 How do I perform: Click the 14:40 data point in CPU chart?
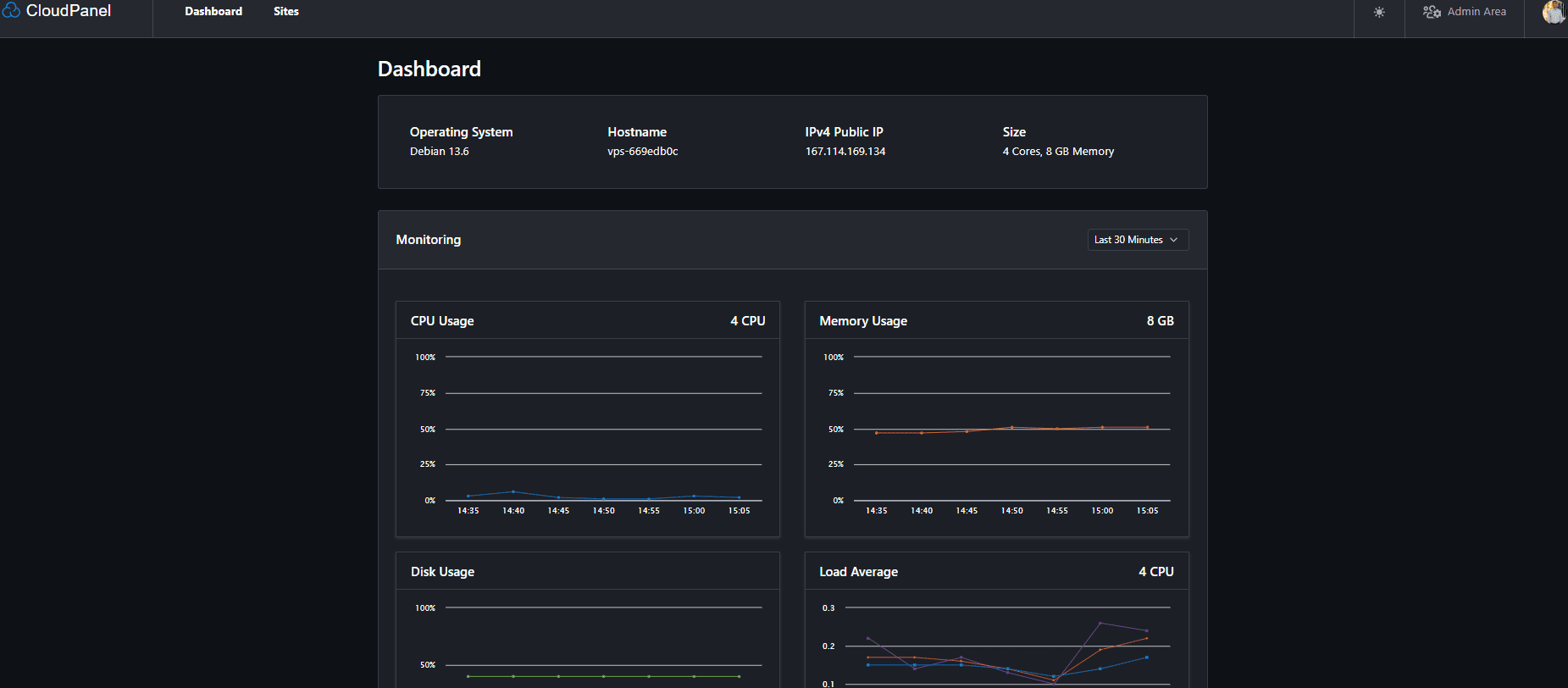513,491
